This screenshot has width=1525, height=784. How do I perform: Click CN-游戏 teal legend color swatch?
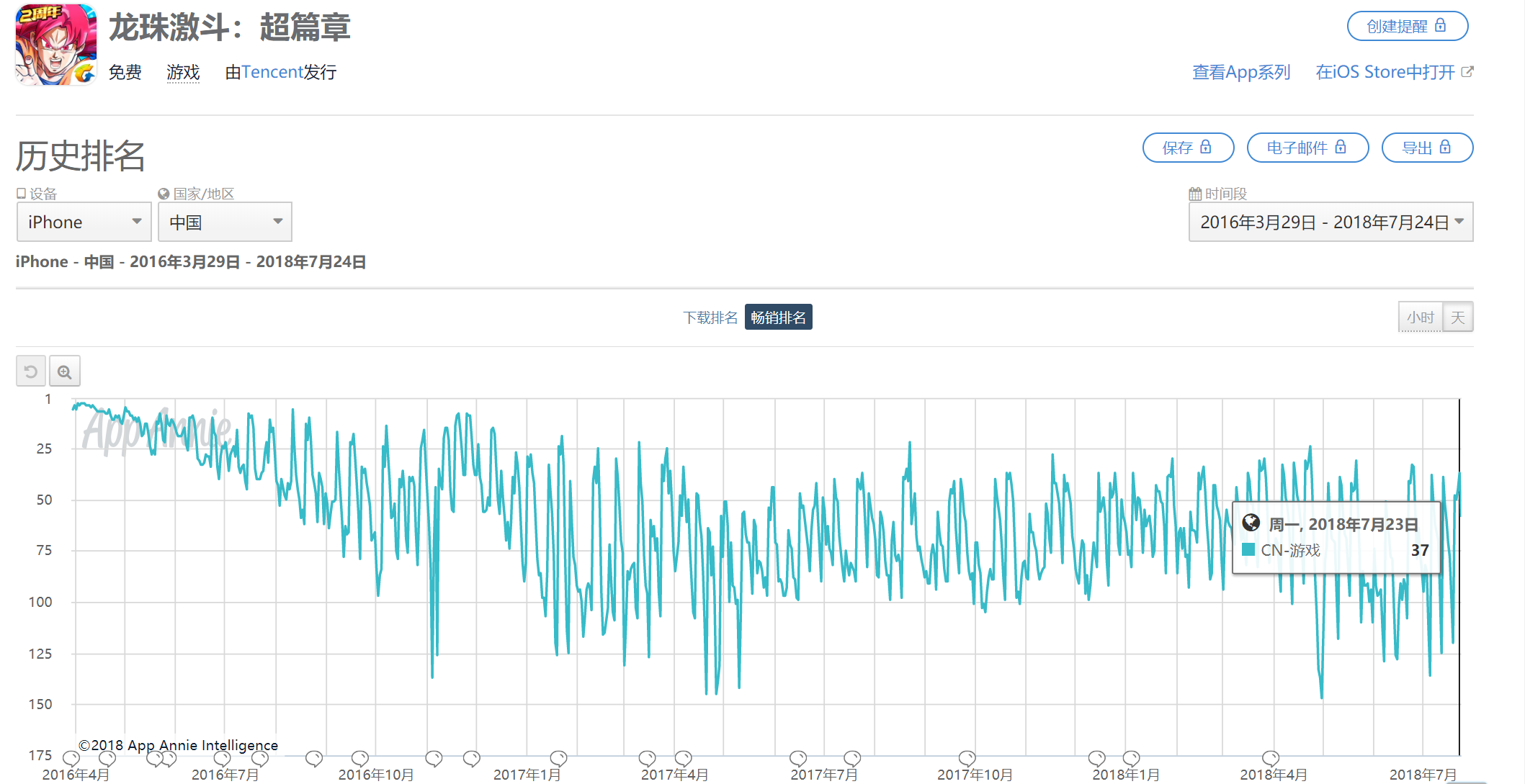pos(1249,550)
